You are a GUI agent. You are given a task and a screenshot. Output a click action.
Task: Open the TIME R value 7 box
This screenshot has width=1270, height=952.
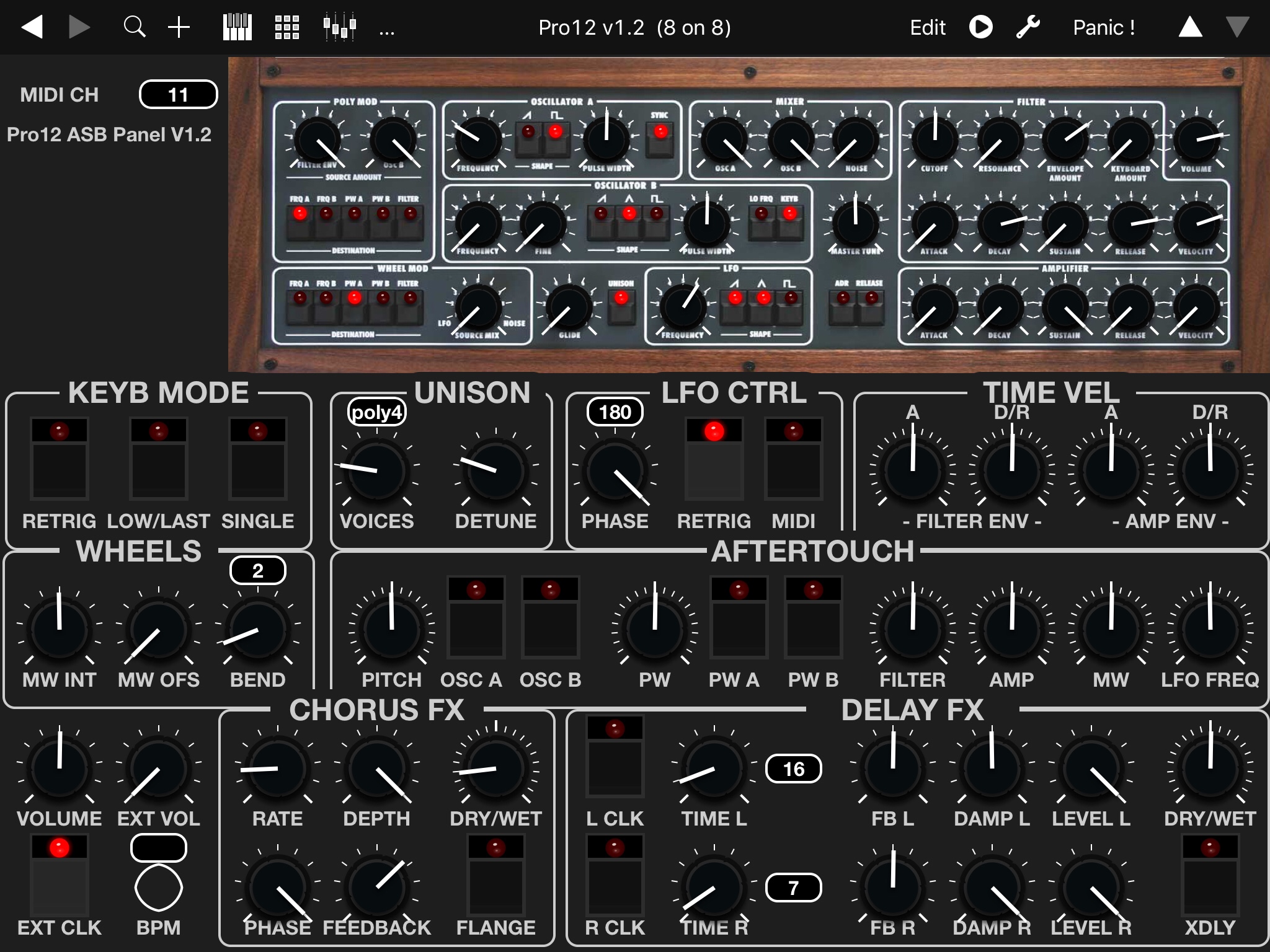point(794,888)
